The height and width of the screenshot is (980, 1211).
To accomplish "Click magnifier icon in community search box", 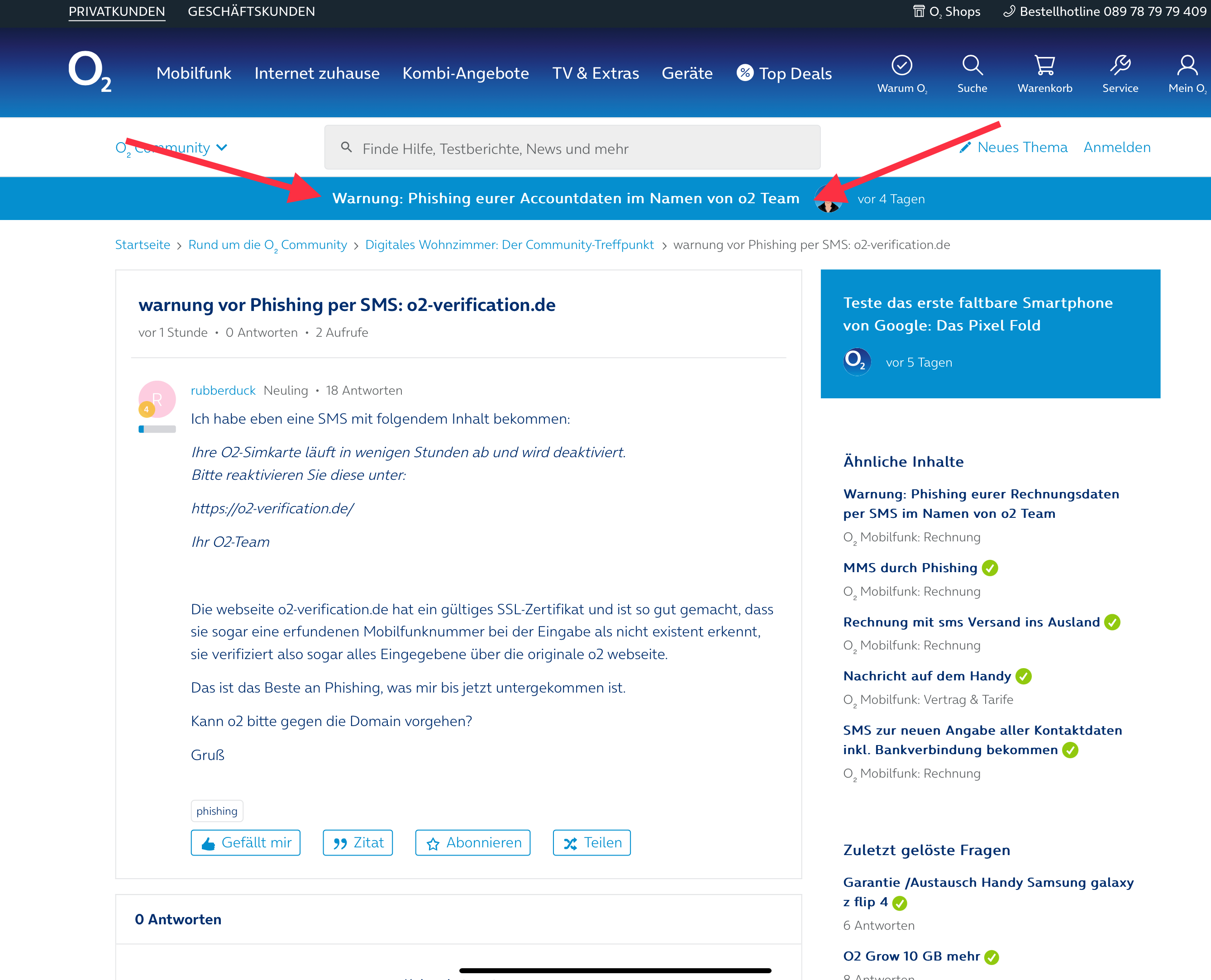I will coord(347,147).
